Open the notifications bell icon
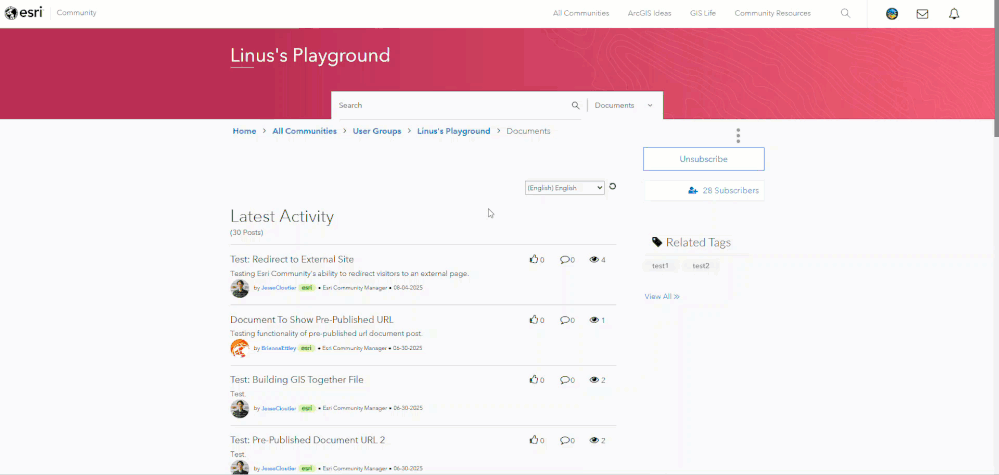 [954, 13]
